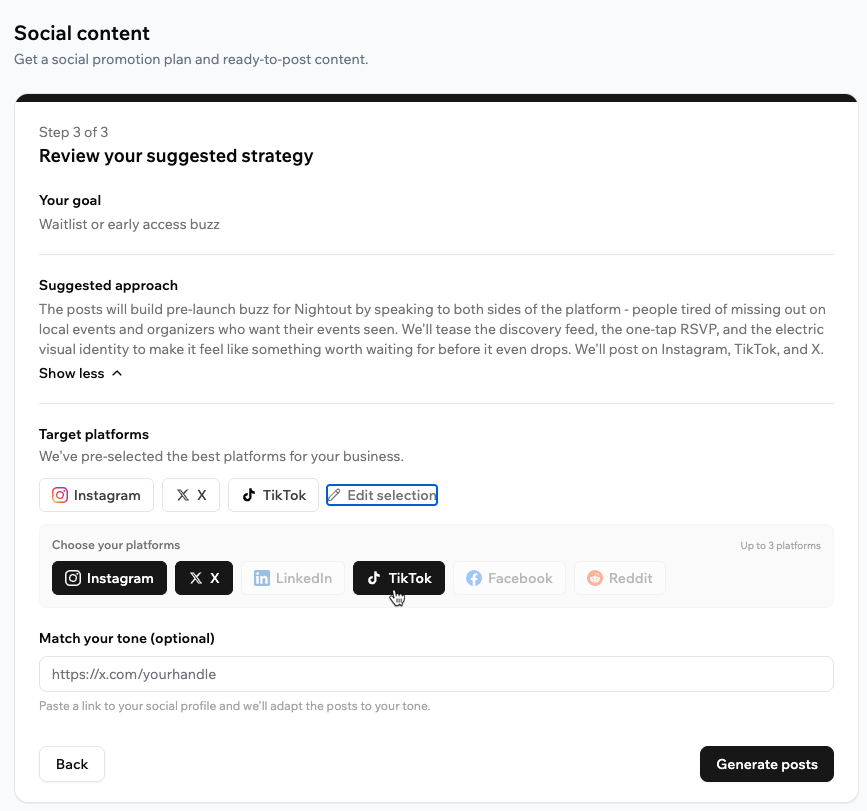The width and height of the screenshot is (867, 811).
Task: Select the Up to 3 platforms label area
Action: [783, 545]
